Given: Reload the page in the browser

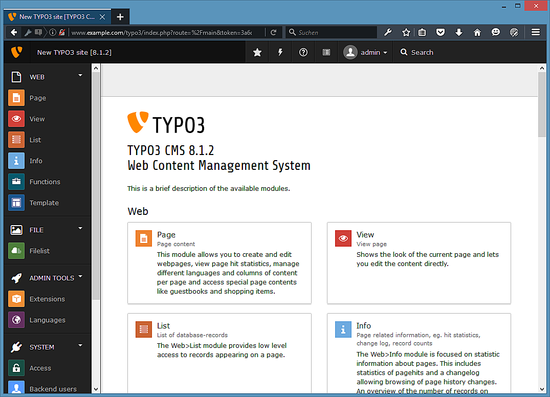Looking at the screenshot, I should 274,33.
